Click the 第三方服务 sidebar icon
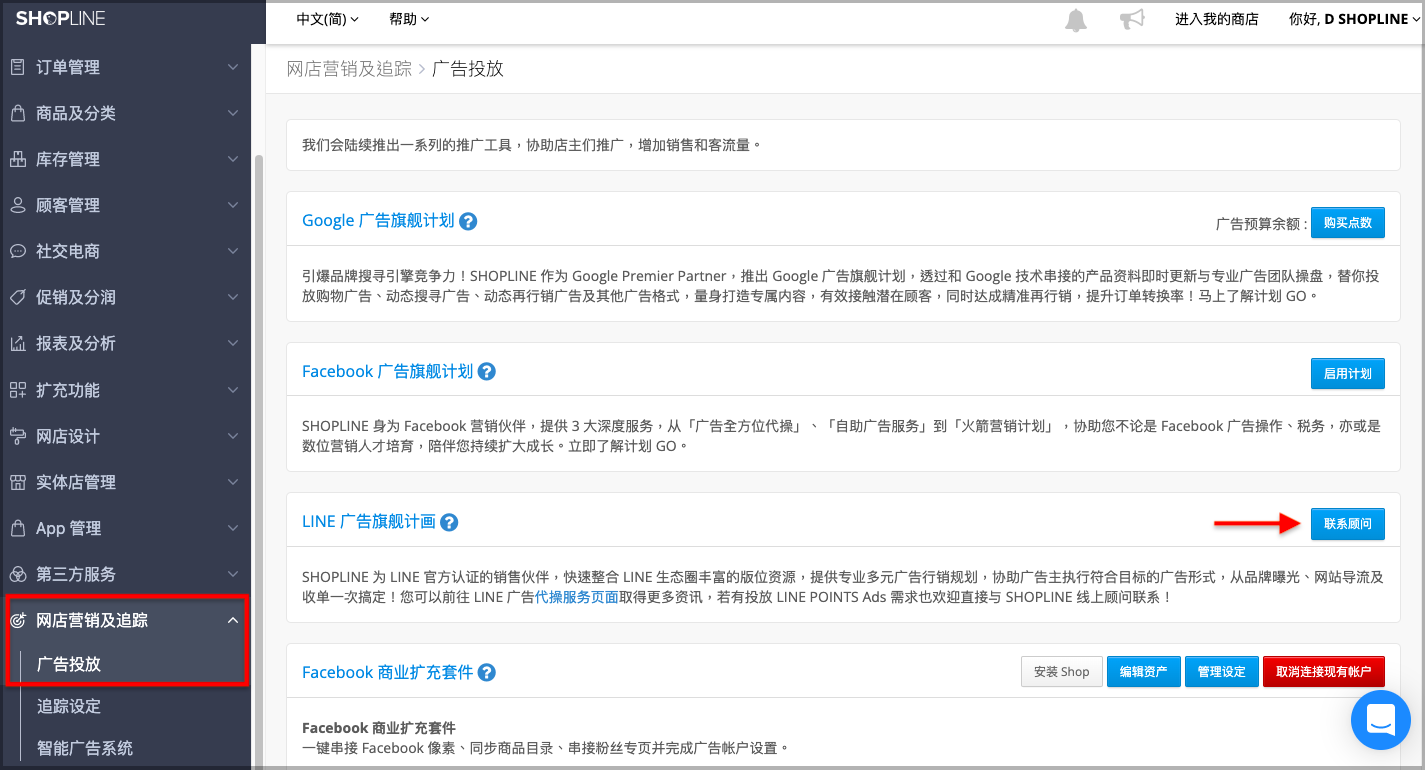This screenshot has width=1425, height=770. (x=17, y=574)
